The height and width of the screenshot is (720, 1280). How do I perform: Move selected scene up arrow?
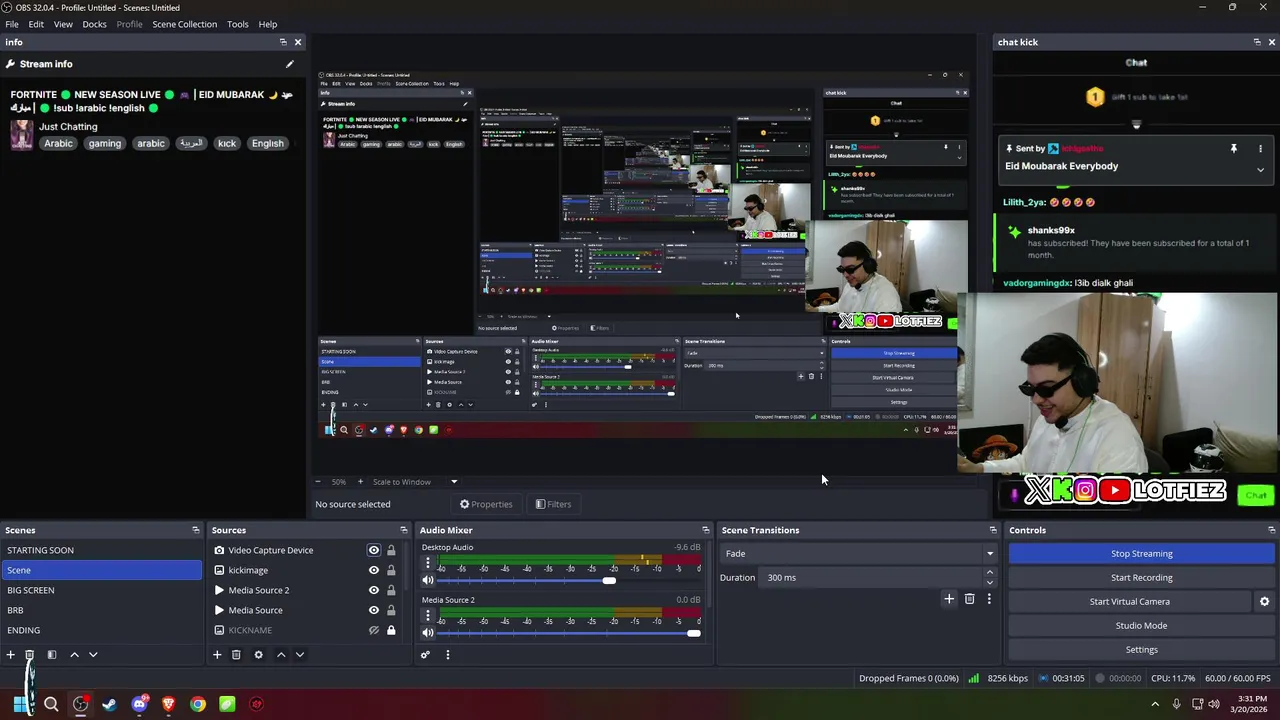pos(74,655)
